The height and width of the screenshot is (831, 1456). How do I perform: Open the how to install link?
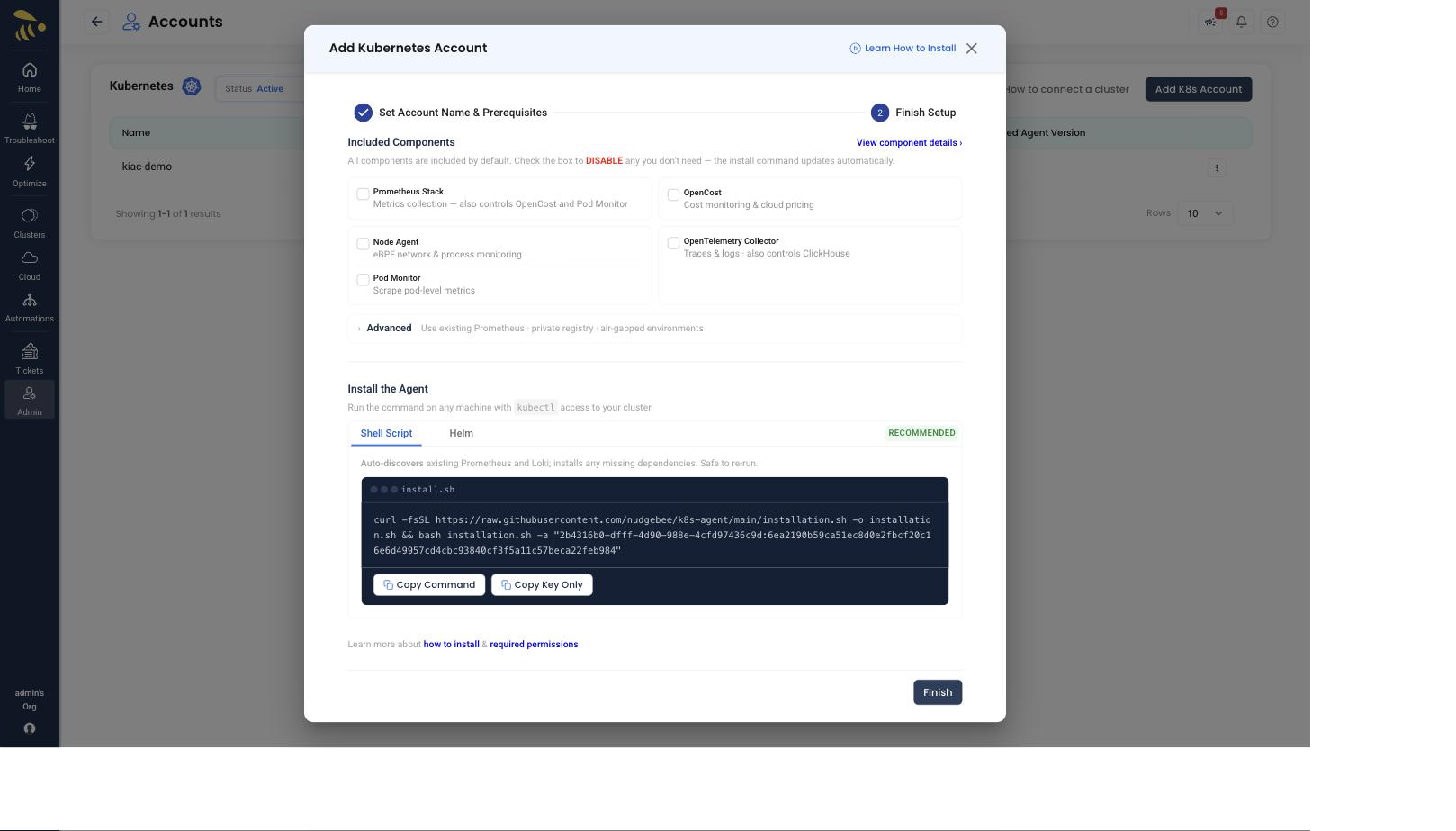pos(451,645)
